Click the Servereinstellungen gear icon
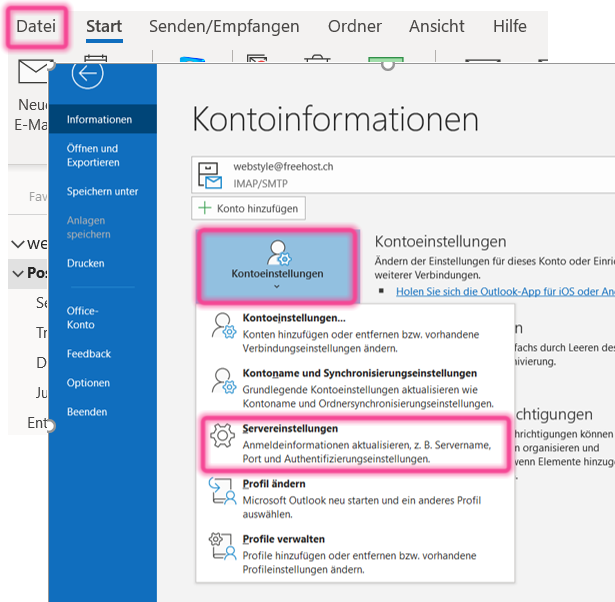615x602 pixels. pos(219,436)
